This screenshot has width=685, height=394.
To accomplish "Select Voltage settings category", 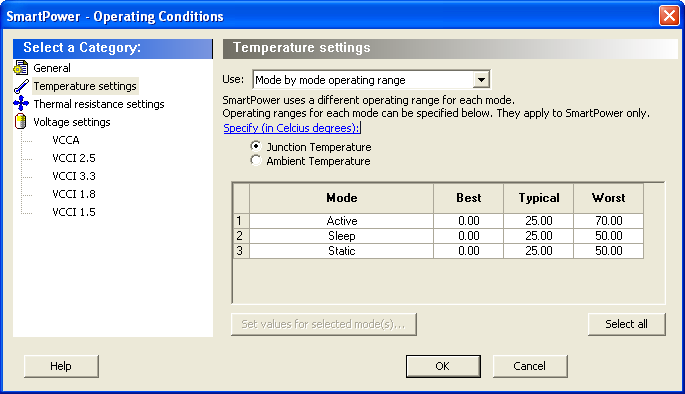I will tap(72, 122).
